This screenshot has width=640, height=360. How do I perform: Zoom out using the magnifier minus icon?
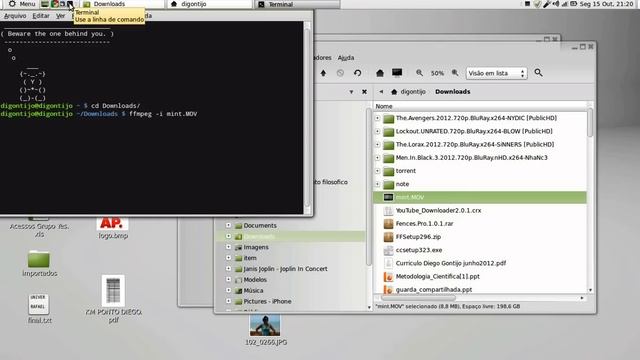tap(419, 73)
